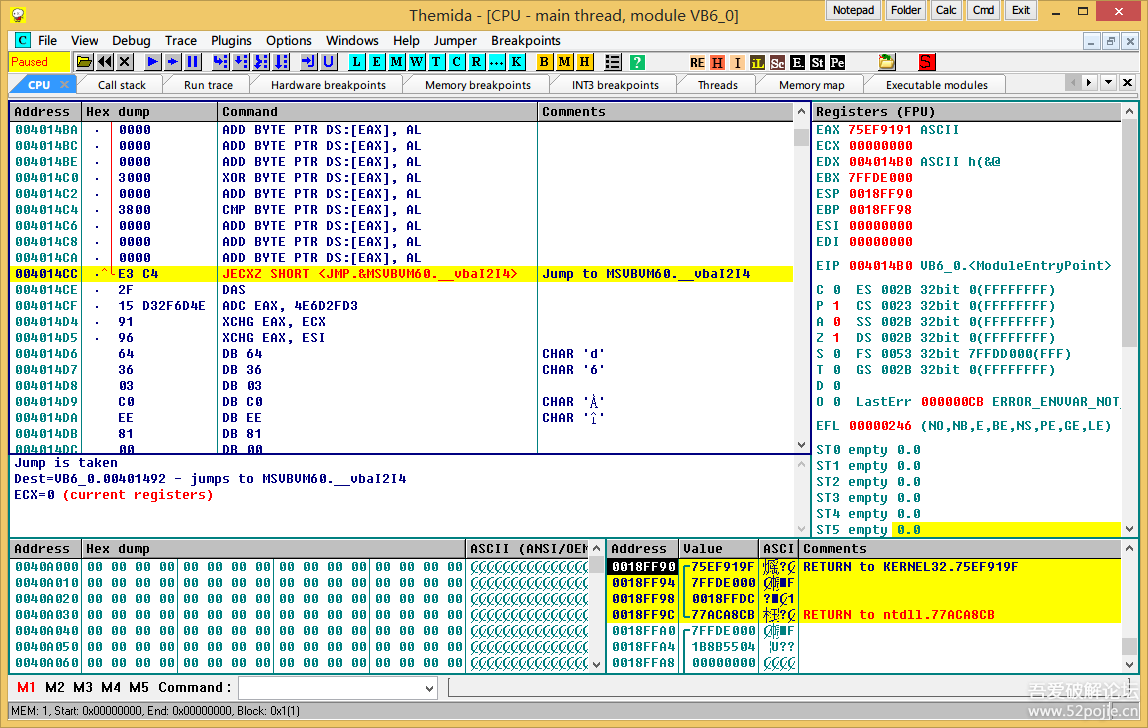Click the Execute till user code U icon
This screenshot has width=1148, height=728.
click(x=329, y=62)
